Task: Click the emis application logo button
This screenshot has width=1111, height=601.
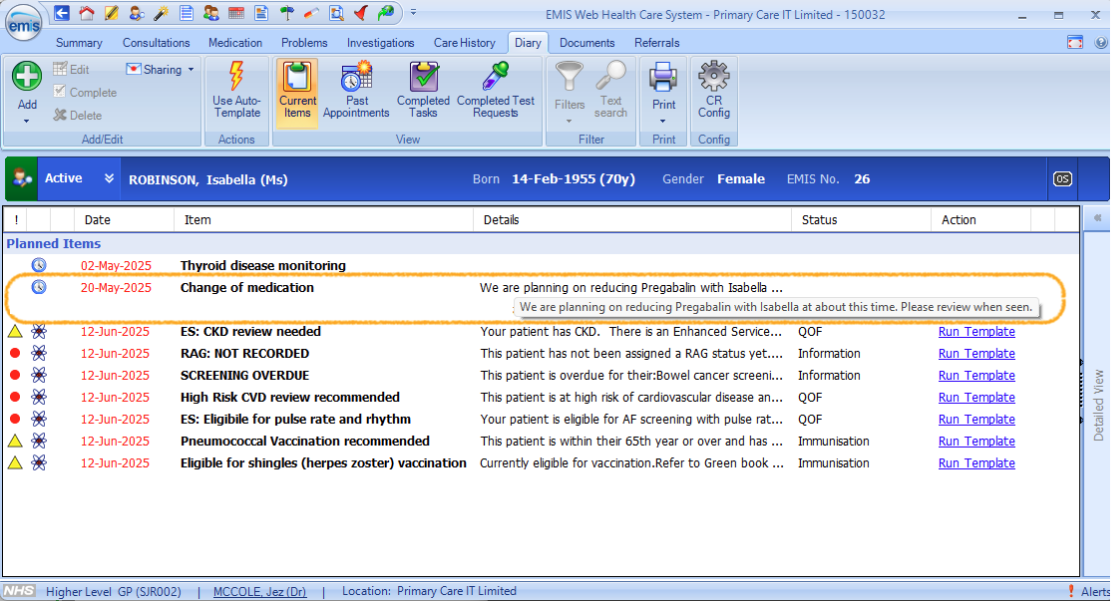Action: [23, 22]
